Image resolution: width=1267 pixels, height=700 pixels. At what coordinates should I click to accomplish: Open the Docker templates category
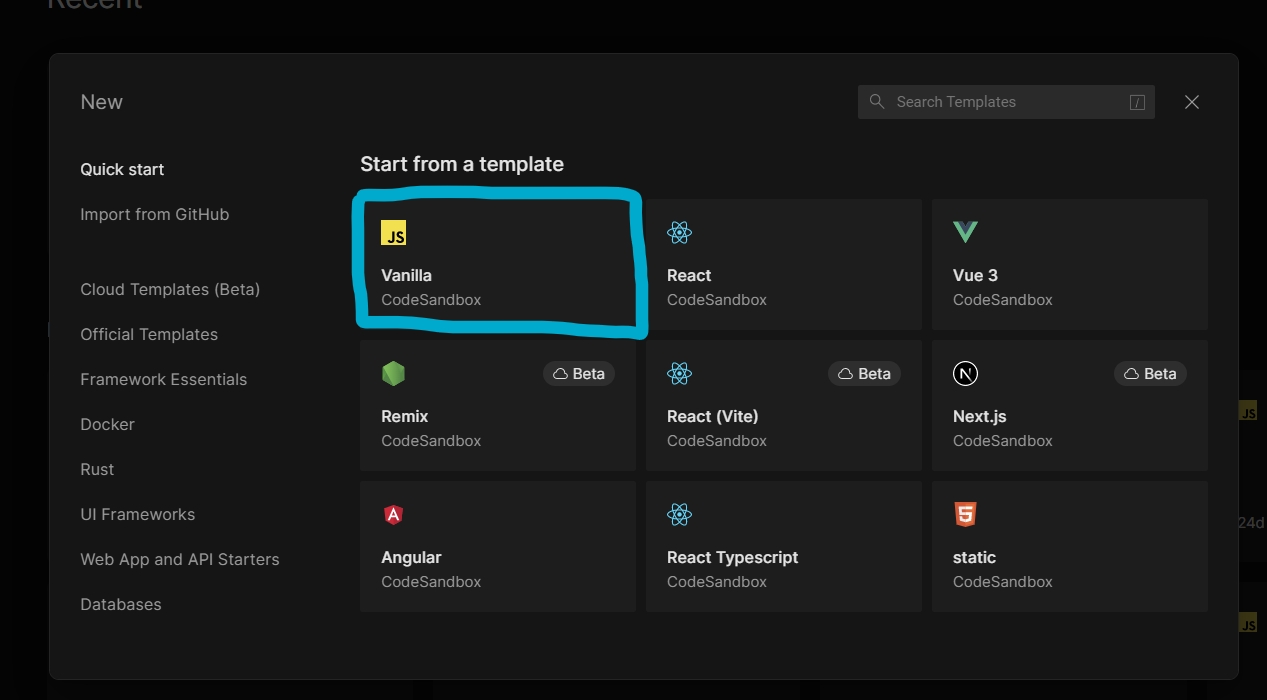tap(107, 425)
